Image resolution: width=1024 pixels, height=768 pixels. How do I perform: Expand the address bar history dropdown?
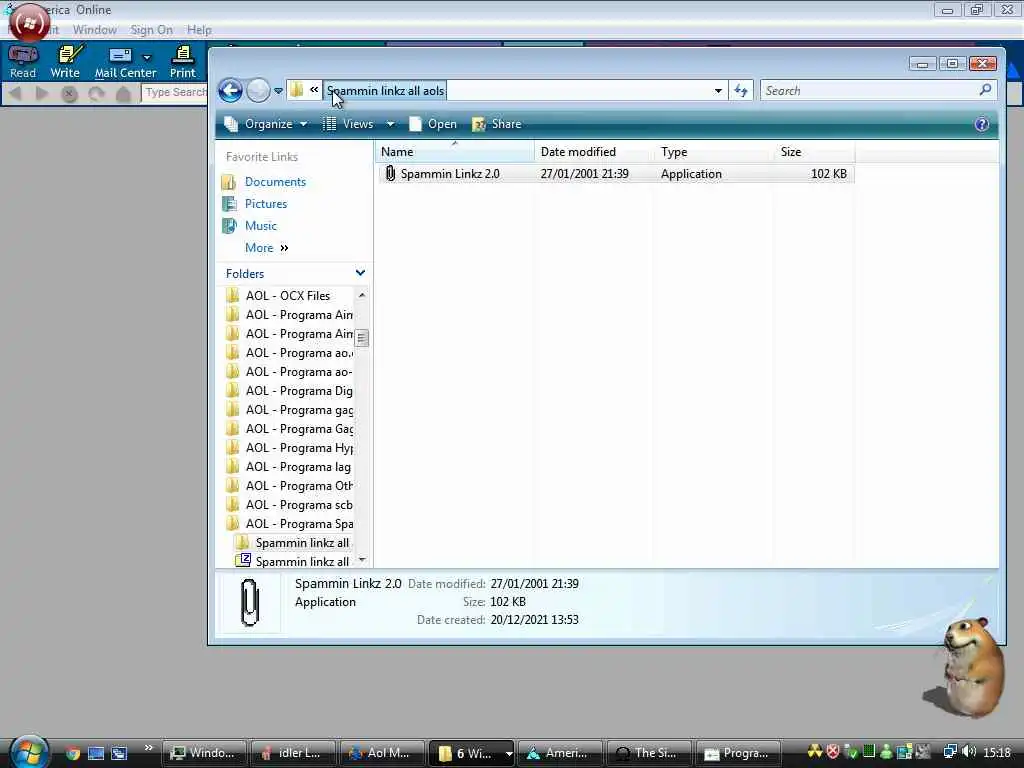point(718,91)
